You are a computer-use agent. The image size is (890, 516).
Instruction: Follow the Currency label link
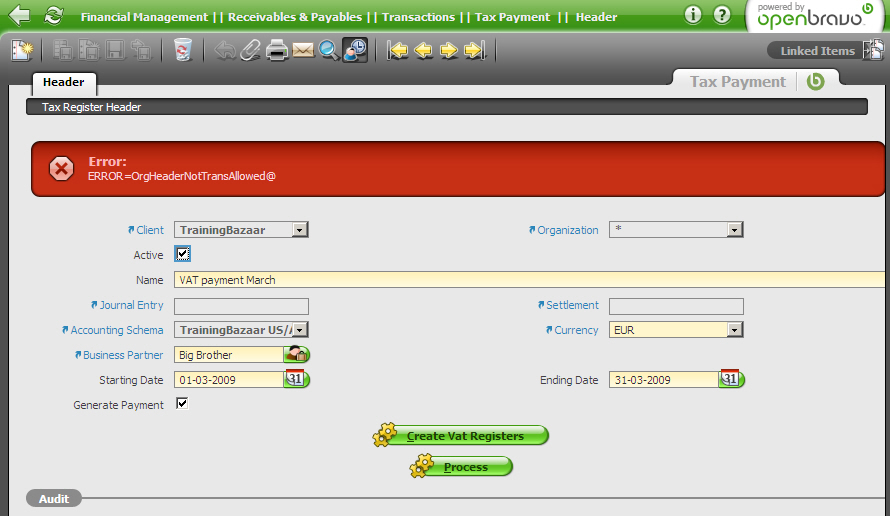(x=576, y=330)
